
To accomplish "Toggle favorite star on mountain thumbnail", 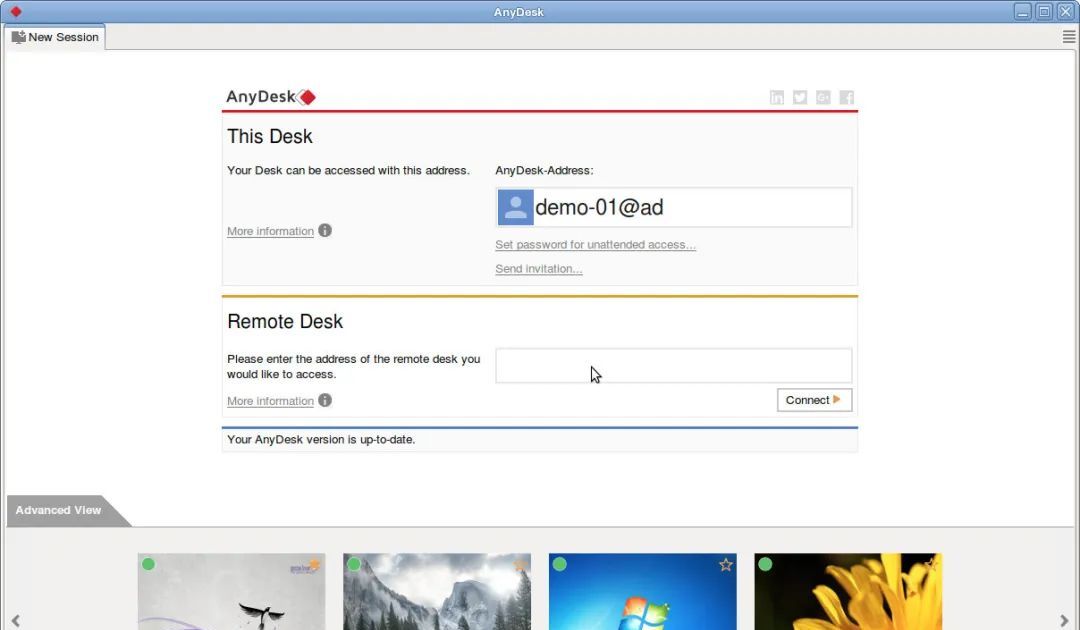I will coord(520,565).
